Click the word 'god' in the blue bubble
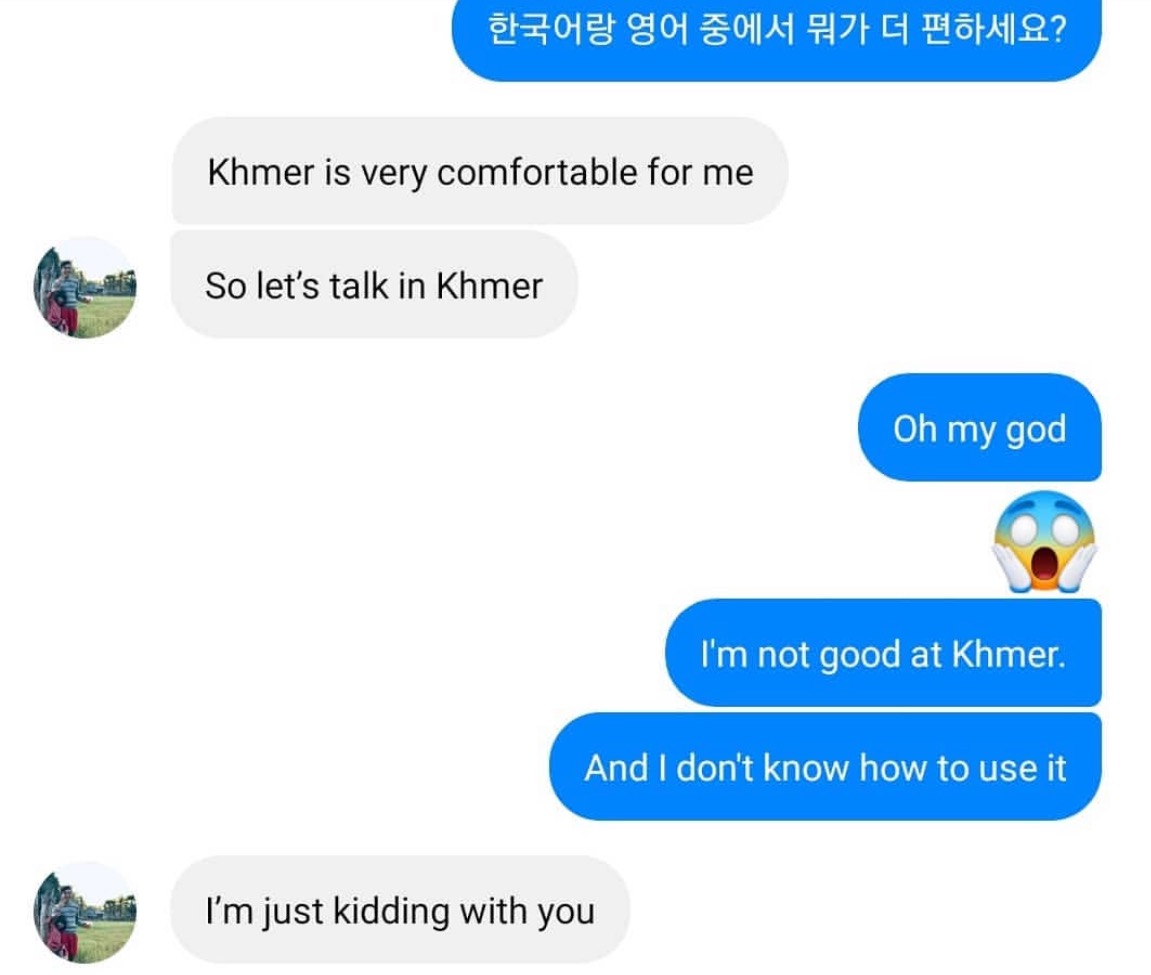Image resolution: width=1151 pixels, height=975 pixels. [1036, 430]
